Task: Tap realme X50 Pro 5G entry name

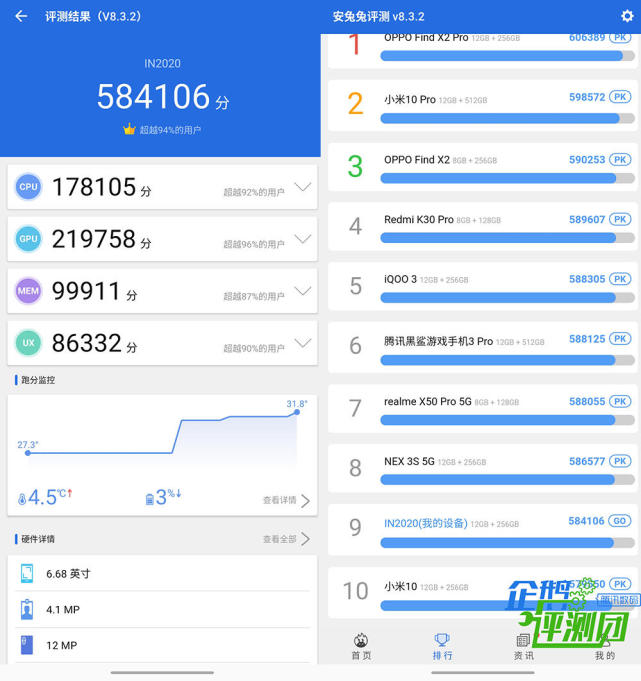Action: 428,401
